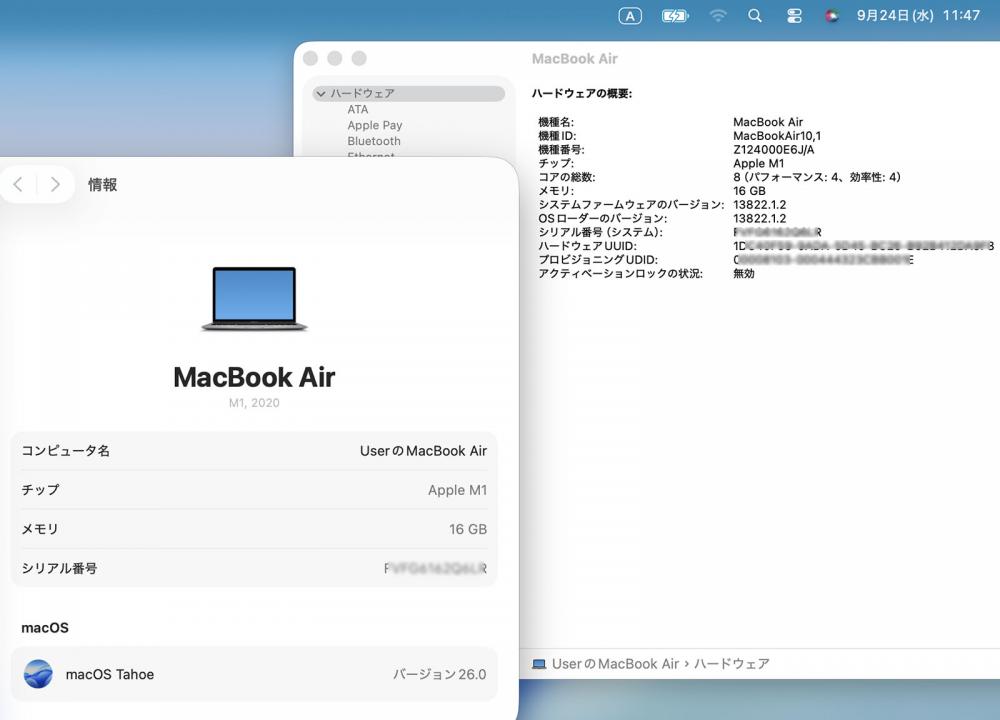Click the computer icon in the path bar
Image resolution: width=1000 pixels, height=720 pixels.
pyautogui.click(x=539, y=664)
